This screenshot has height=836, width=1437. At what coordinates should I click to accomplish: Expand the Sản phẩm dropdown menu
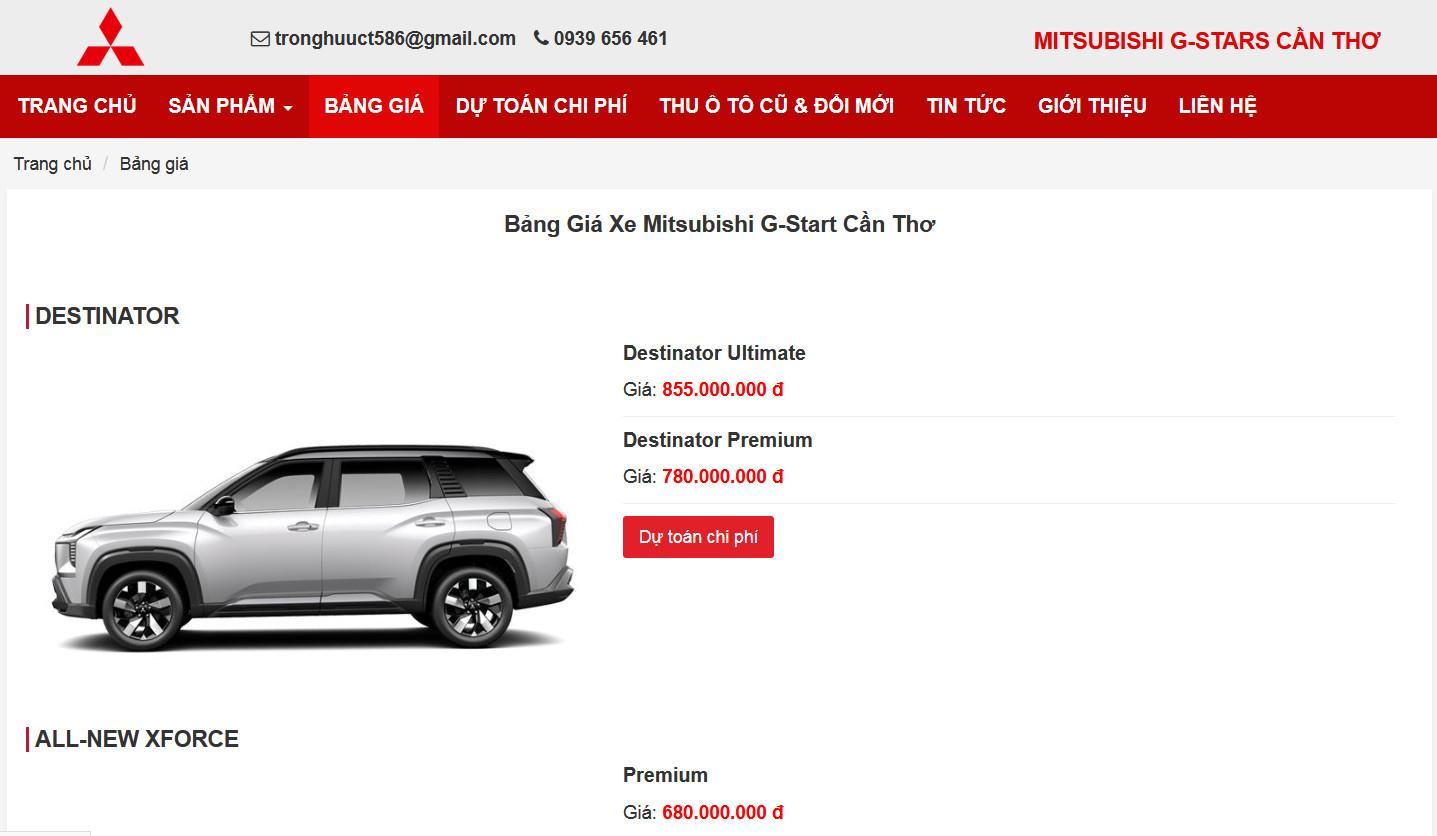230,106
